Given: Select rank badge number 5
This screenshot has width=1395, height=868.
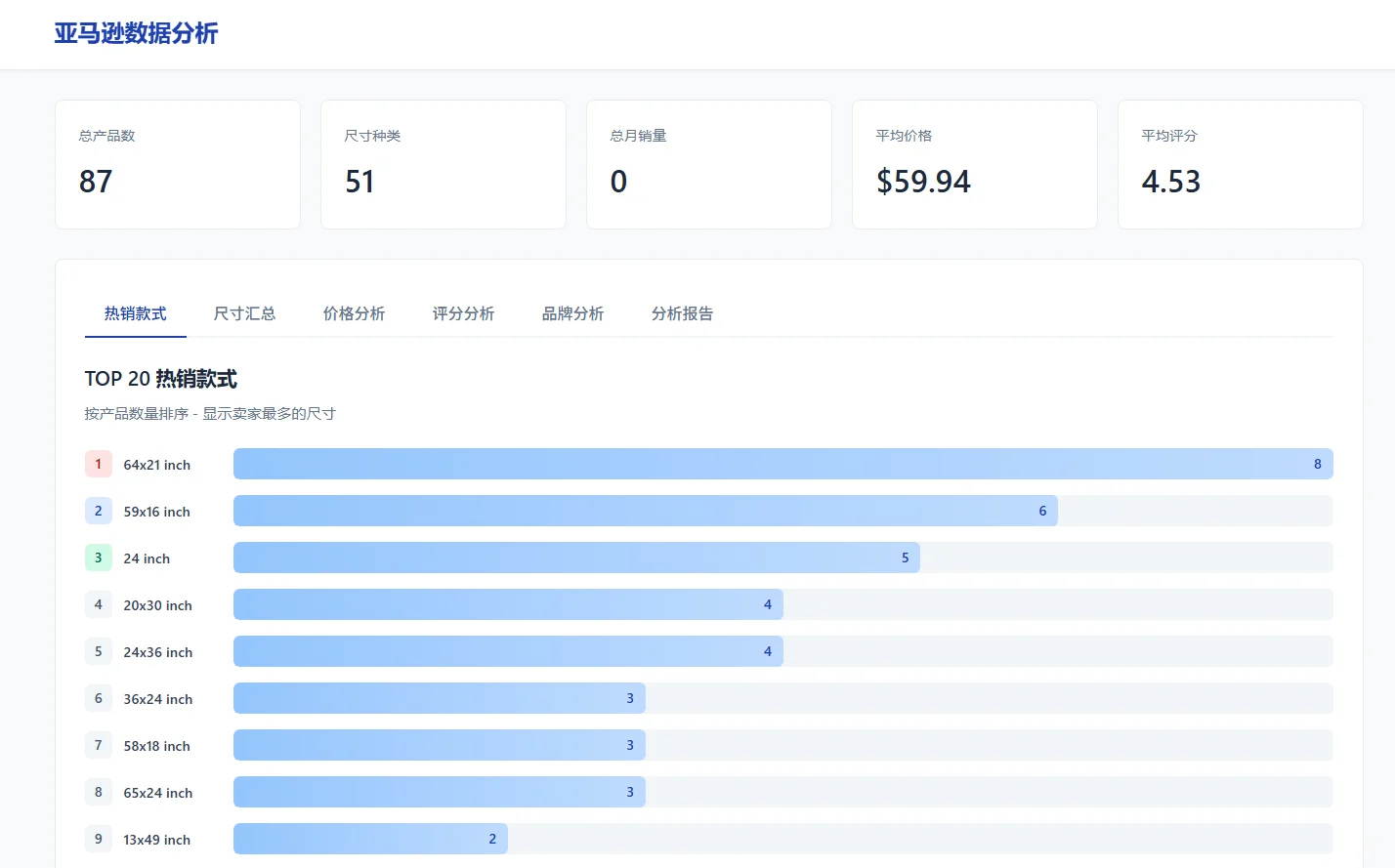Looking at the screenshot, I should [99, 651].
